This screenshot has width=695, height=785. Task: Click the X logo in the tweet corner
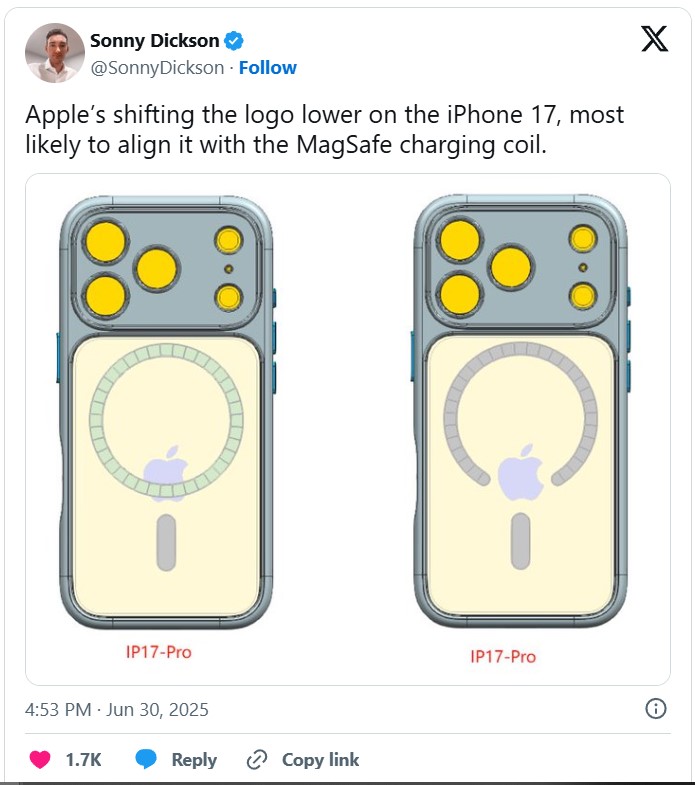pyautogui.click(x=654, y=39)
